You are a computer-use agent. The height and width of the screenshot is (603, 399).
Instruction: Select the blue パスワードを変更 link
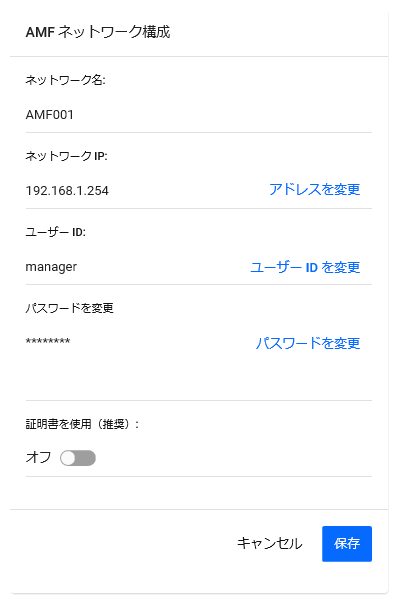308,343
